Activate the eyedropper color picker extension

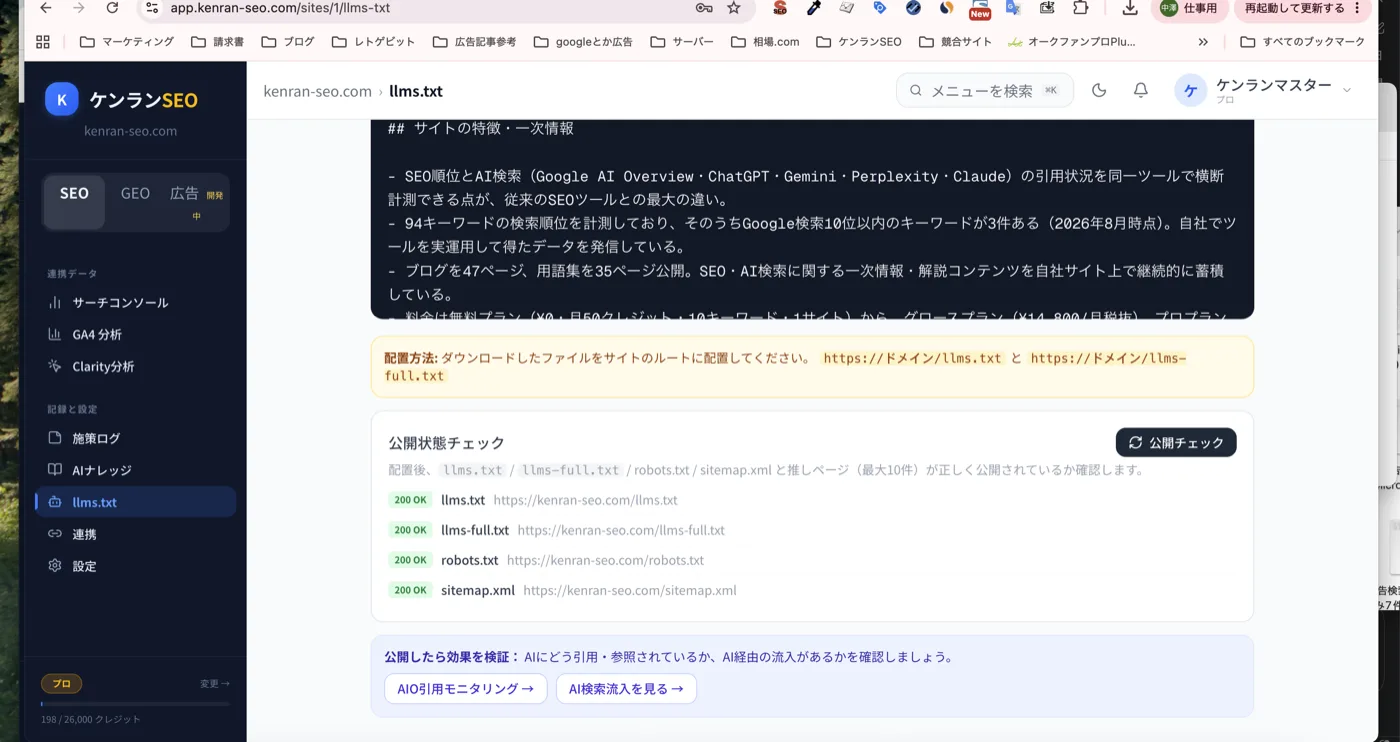[x=814, y=8]
